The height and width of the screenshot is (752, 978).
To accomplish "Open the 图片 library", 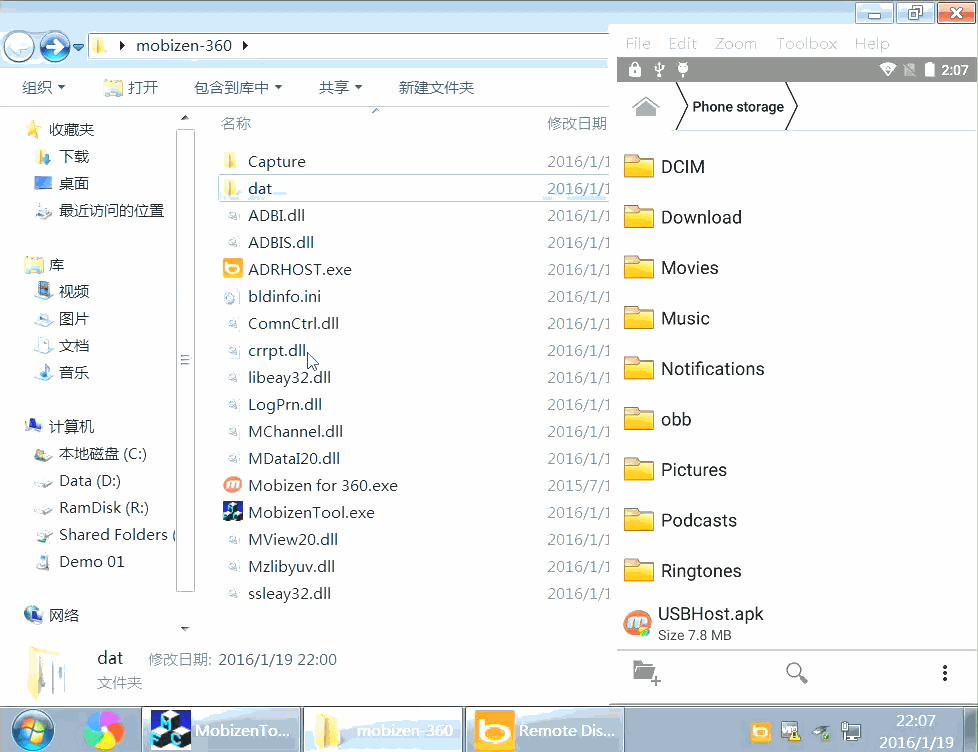I will coord(74,319).
